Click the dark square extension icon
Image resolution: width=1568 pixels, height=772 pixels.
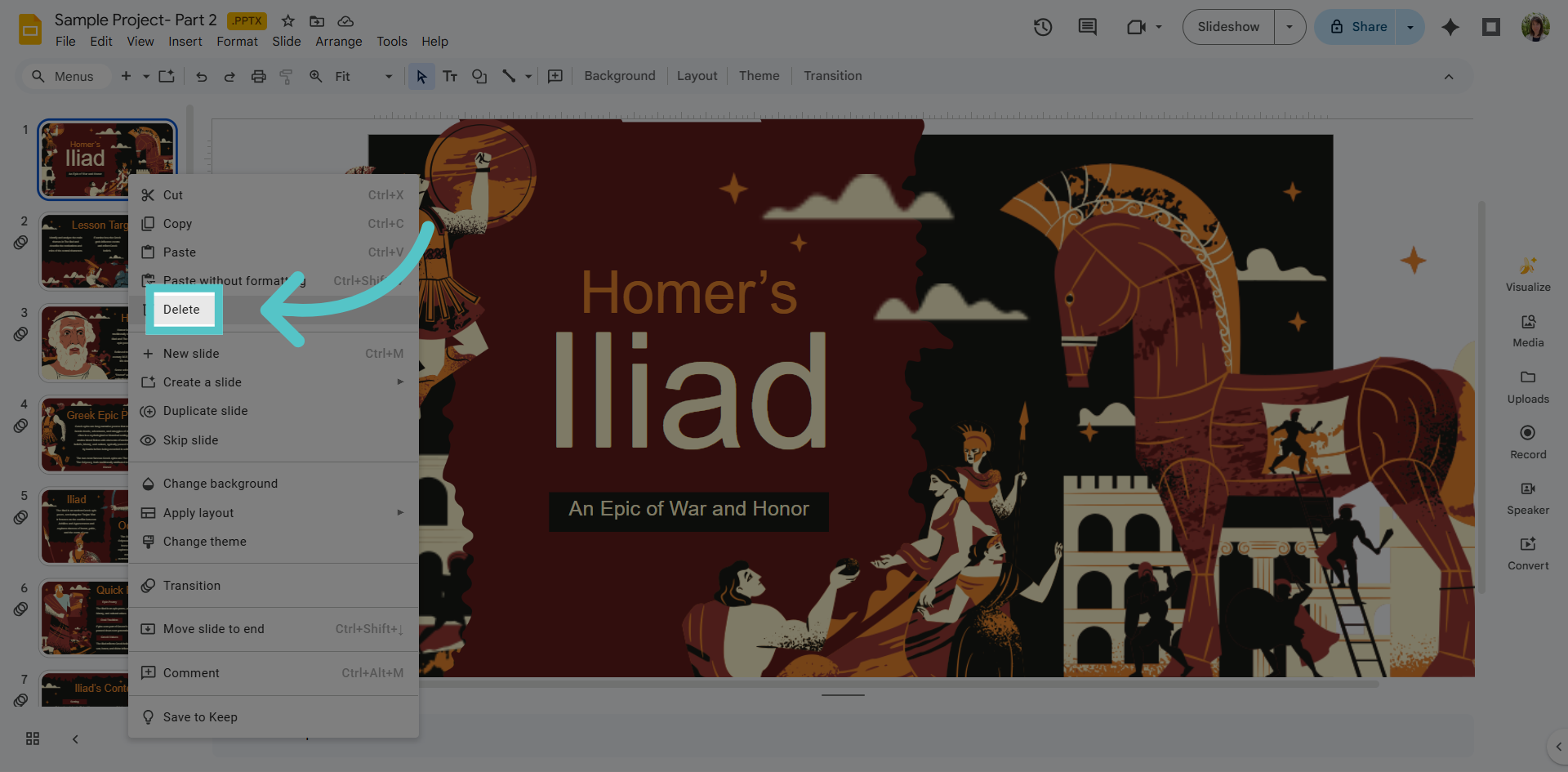point(1491,27)
